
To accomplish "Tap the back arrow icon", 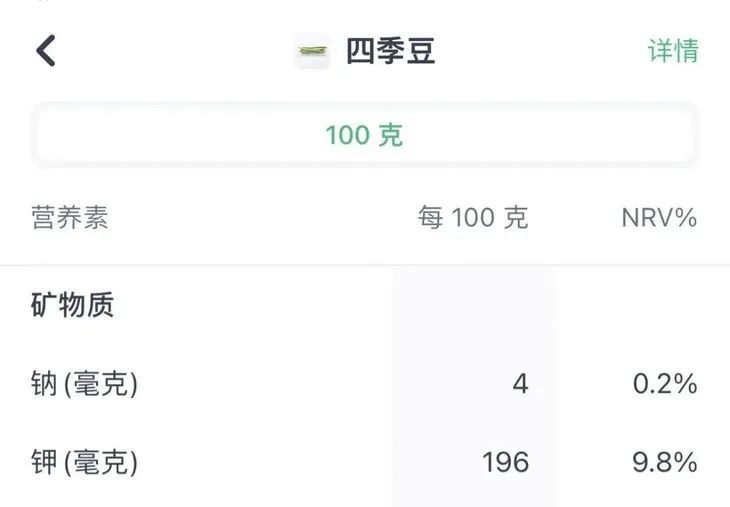I will tap(46, 50).
